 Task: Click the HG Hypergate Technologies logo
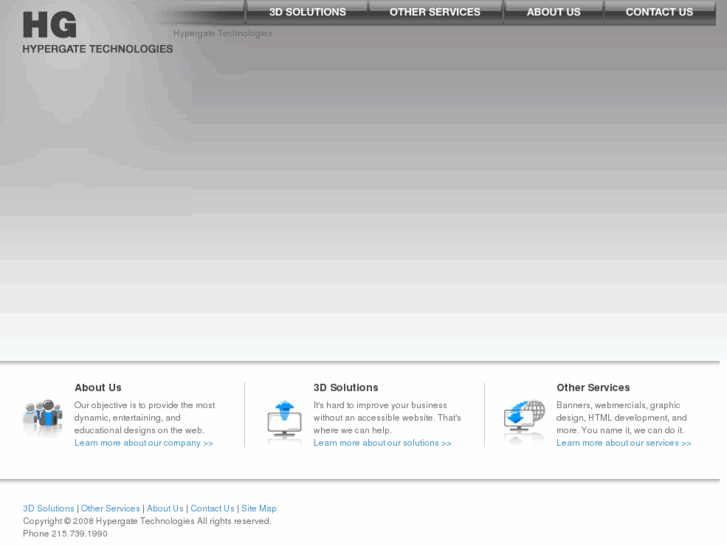pos(97,32)
